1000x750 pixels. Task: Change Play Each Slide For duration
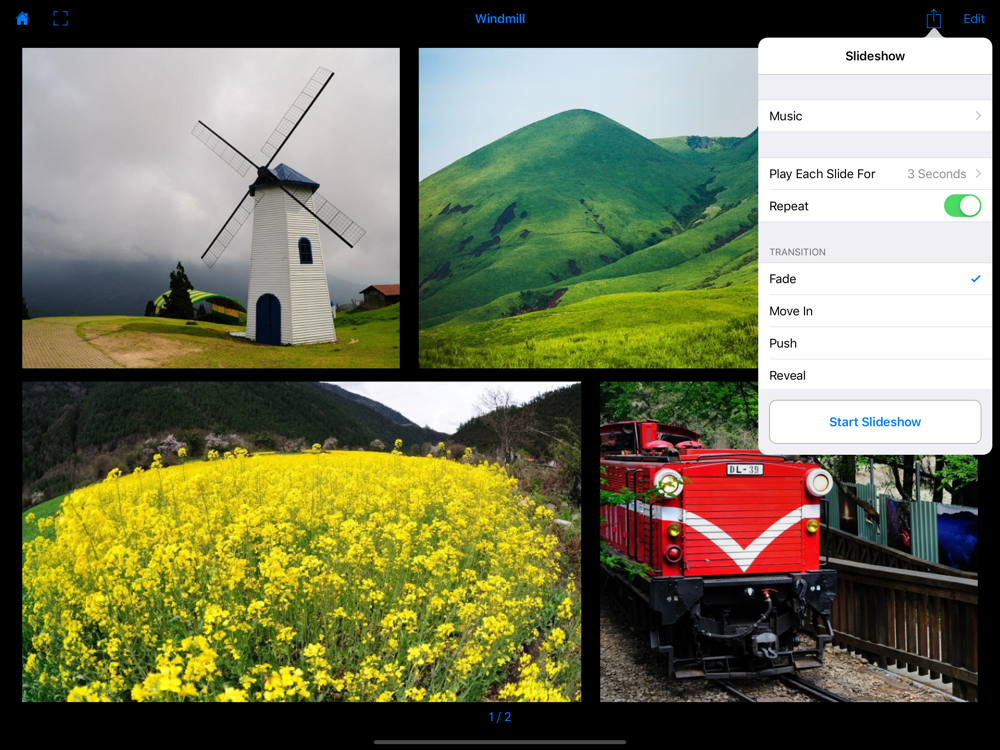[874, 173]
